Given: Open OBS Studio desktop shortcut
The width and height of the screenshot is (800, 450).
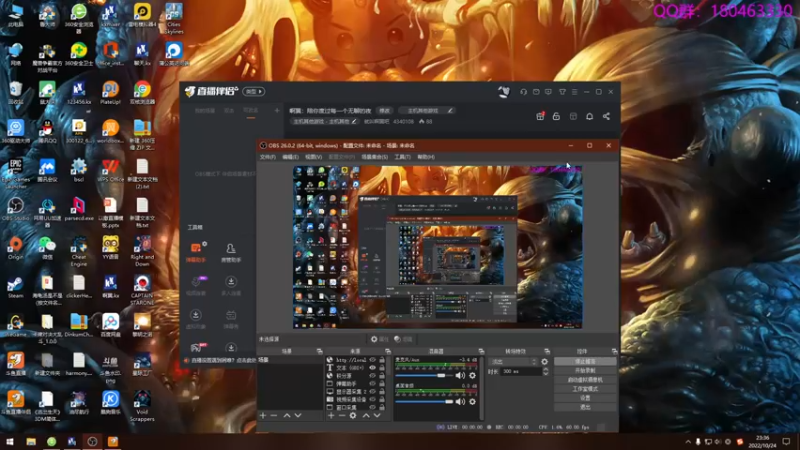Looking at the screenshot, I should click(x=15, y=209).
